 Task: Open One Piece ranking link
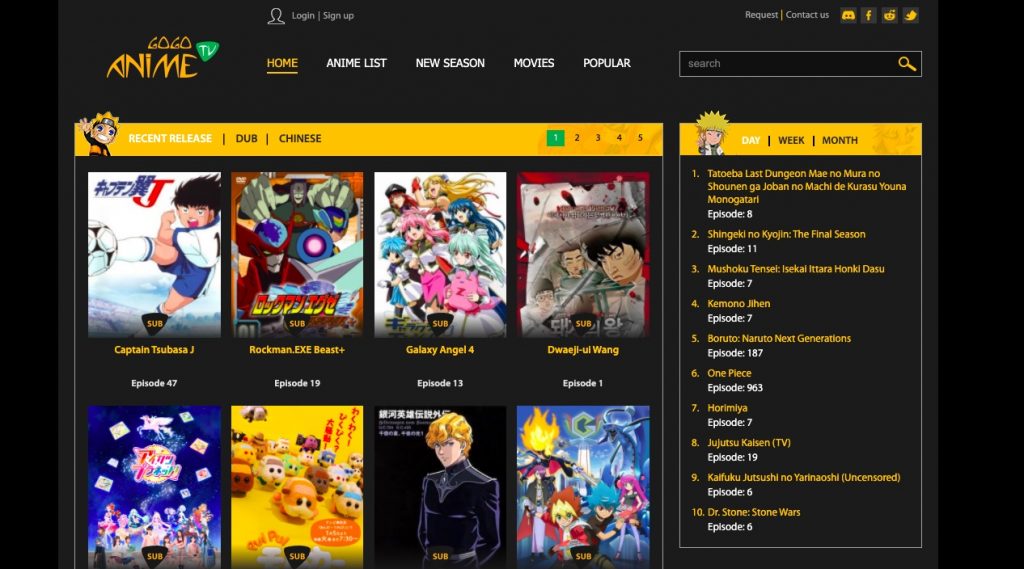[x=729, y=373]
